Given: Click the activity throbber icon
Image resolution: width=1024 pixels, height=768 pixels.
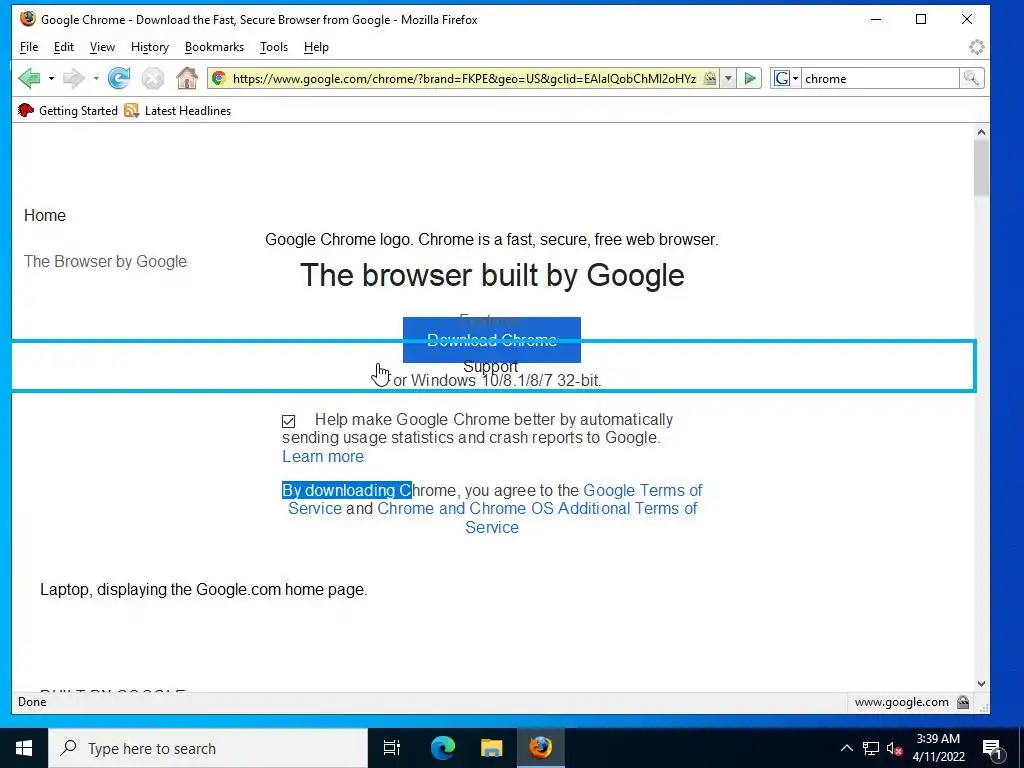Looking at the screenshot, I should 976,47.
